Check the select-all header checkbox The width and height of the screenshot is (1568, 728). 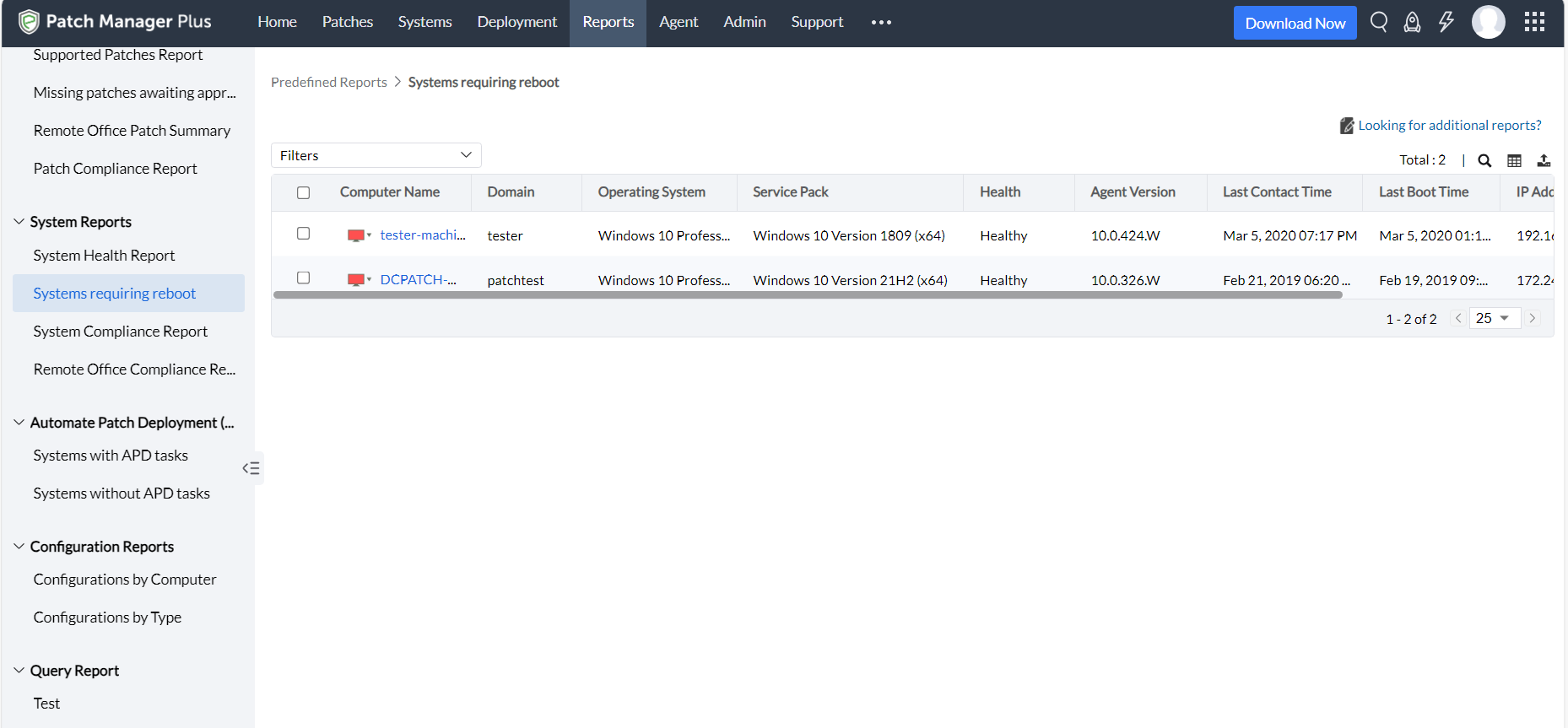click(304, 193)
